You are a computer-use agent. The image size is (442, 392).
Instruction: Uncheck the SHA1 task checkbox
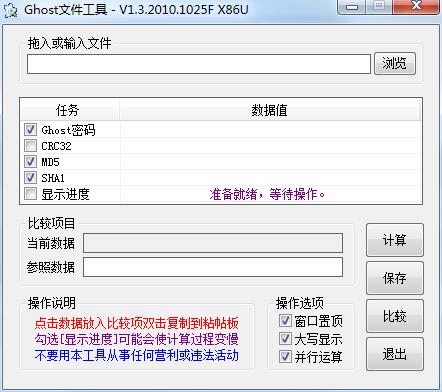coord(30,177)
